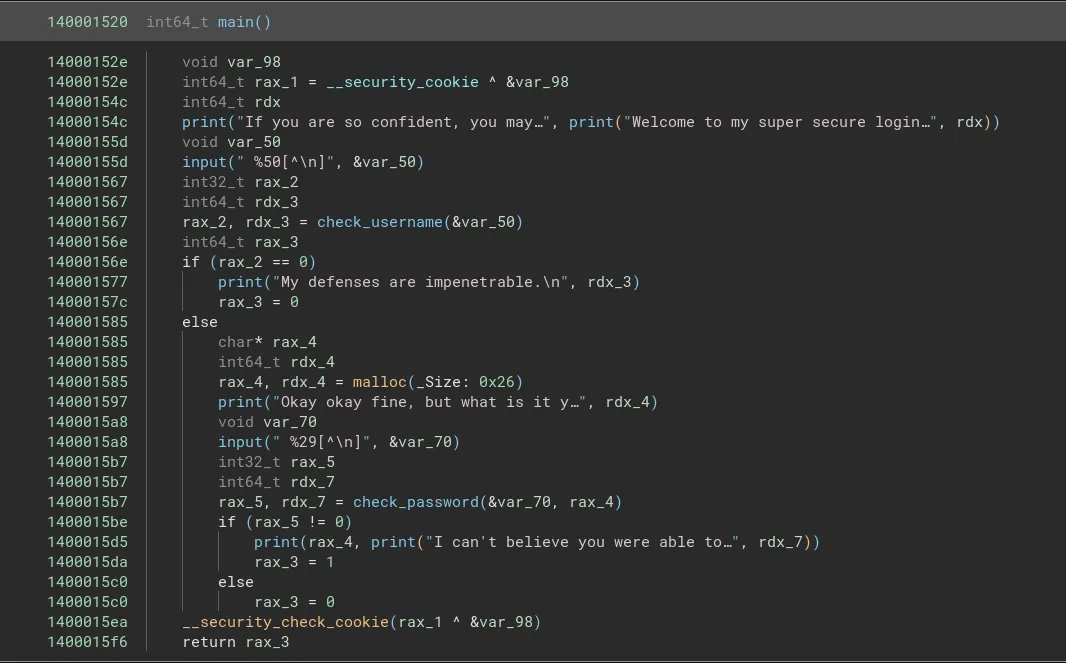This screenshot has width=1066, height=663.
Task: Select the header address 140001520
Action: coord(87,22)
